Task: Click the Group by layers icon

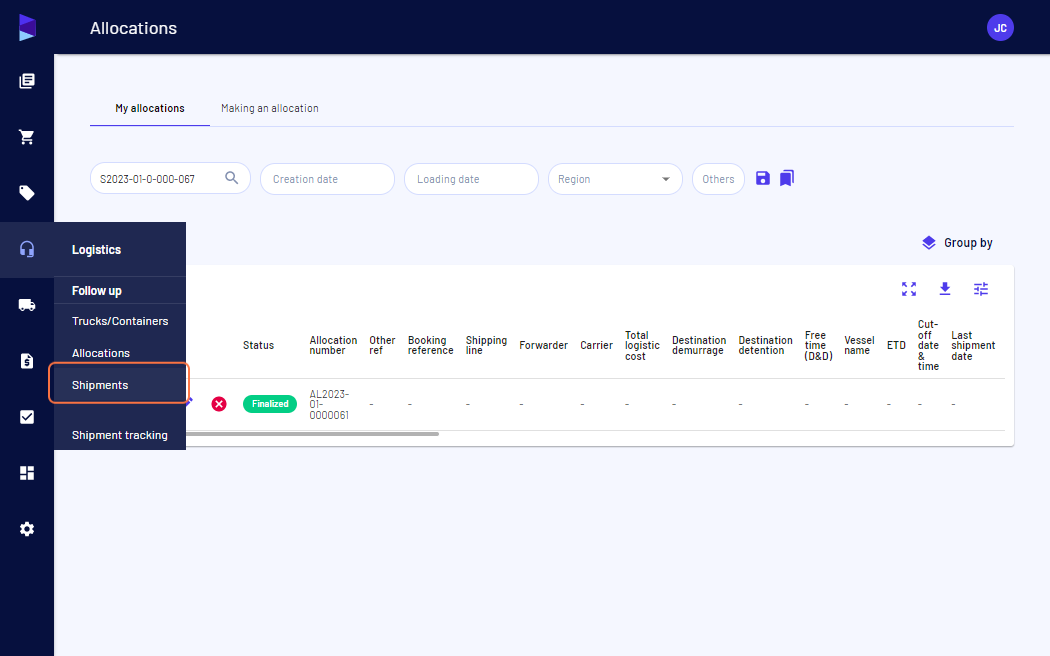Action: (x=928, y=242)
